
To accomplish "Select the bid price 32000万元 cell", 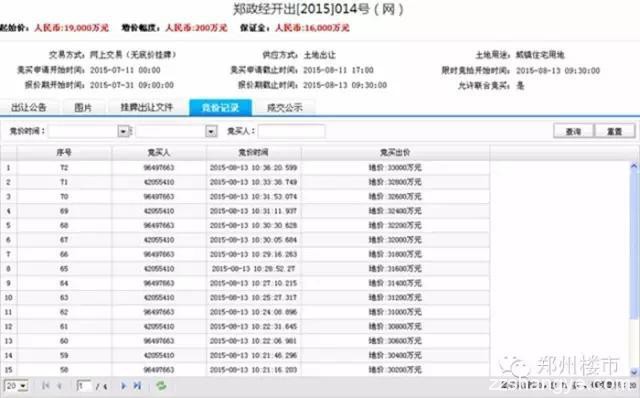I will (x=395, y=240).
